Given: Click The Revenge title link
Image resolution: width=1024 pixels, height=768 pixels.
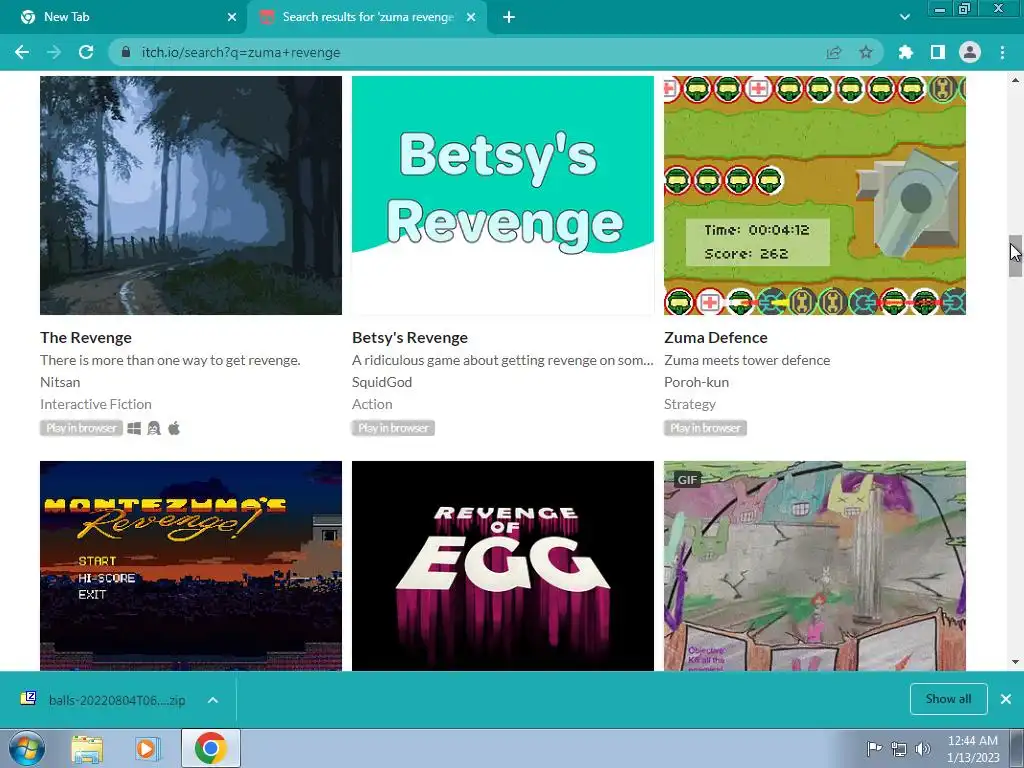Looking at the screenshot, I should tap(86, 338).
